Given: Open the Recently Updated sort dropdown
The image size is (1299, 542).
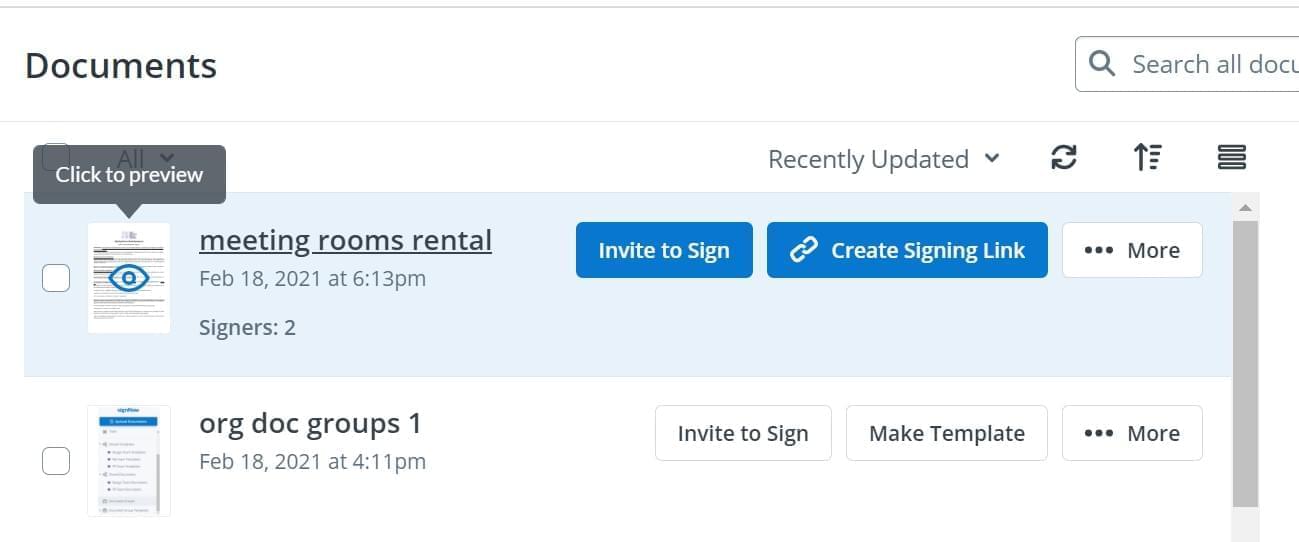Looking at the screenshot, I should (883, 159).
